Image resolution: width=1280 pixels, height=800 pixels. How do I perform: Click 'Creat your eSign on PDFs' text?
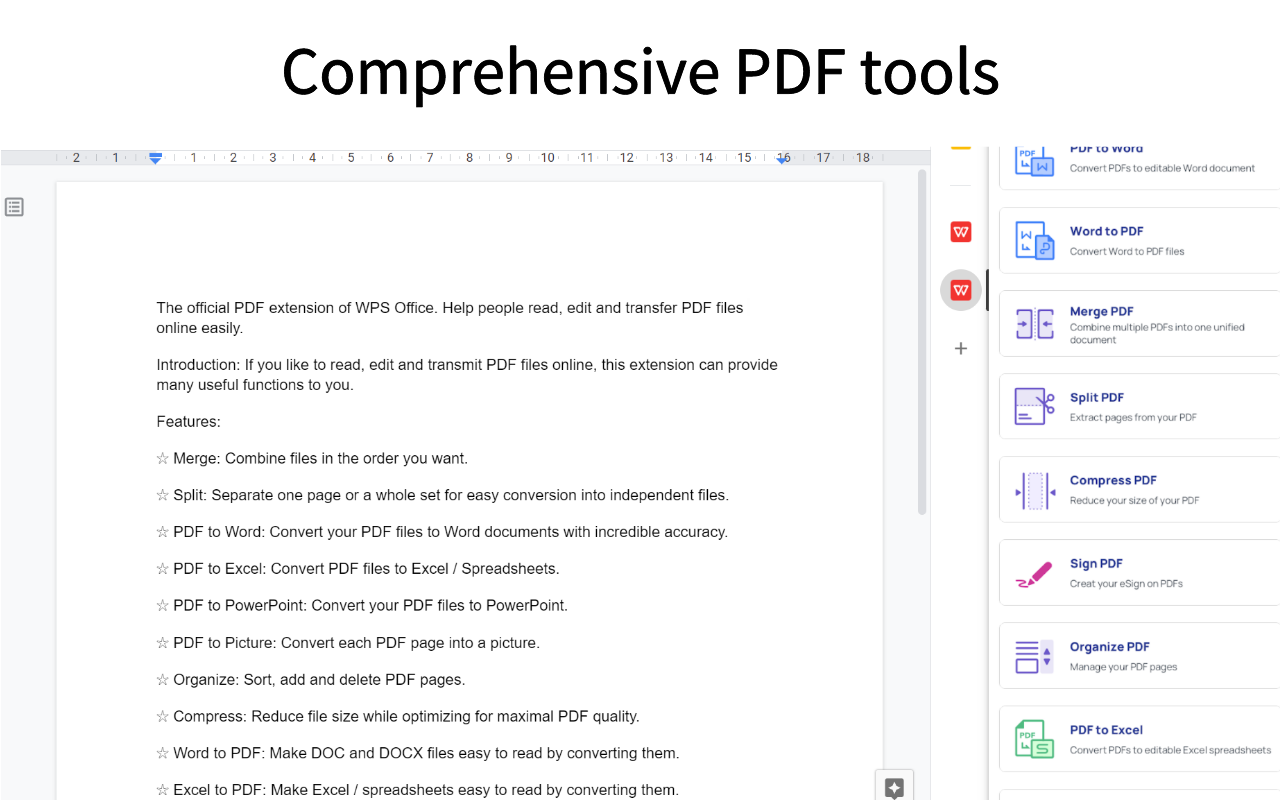[1126, 584]
